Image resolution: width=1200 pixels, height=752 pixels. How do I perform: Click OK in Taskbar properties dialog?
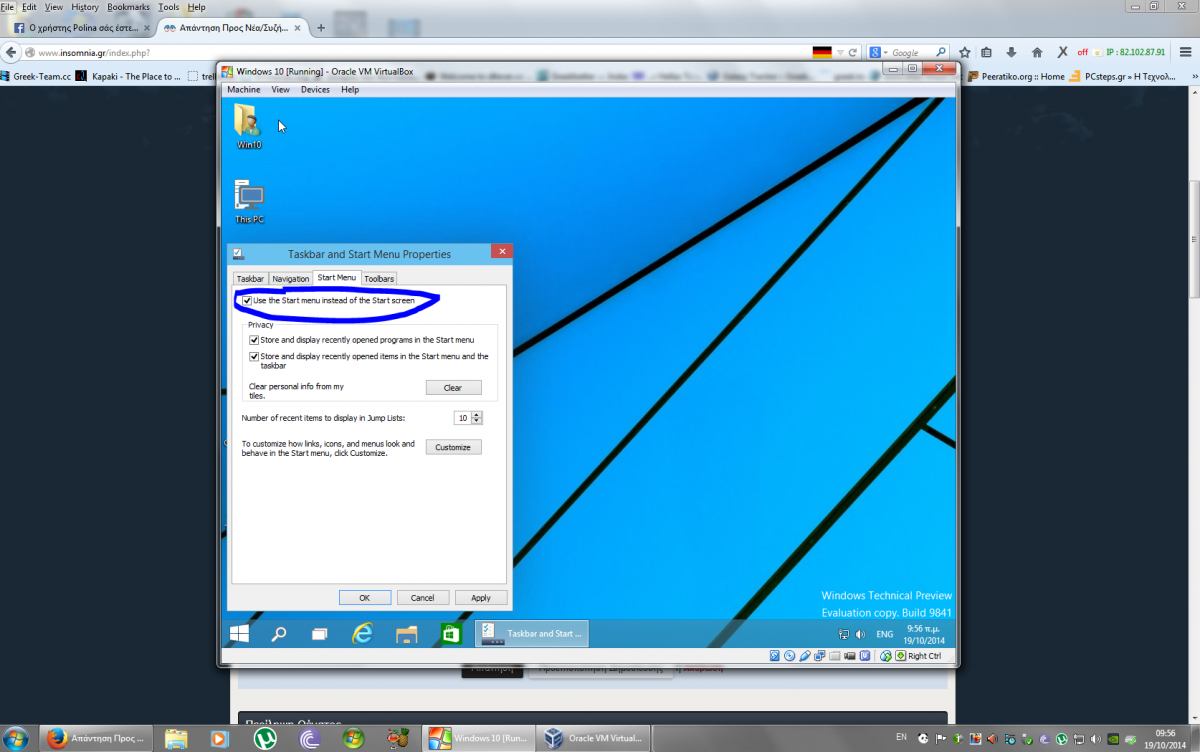point(365,597)
